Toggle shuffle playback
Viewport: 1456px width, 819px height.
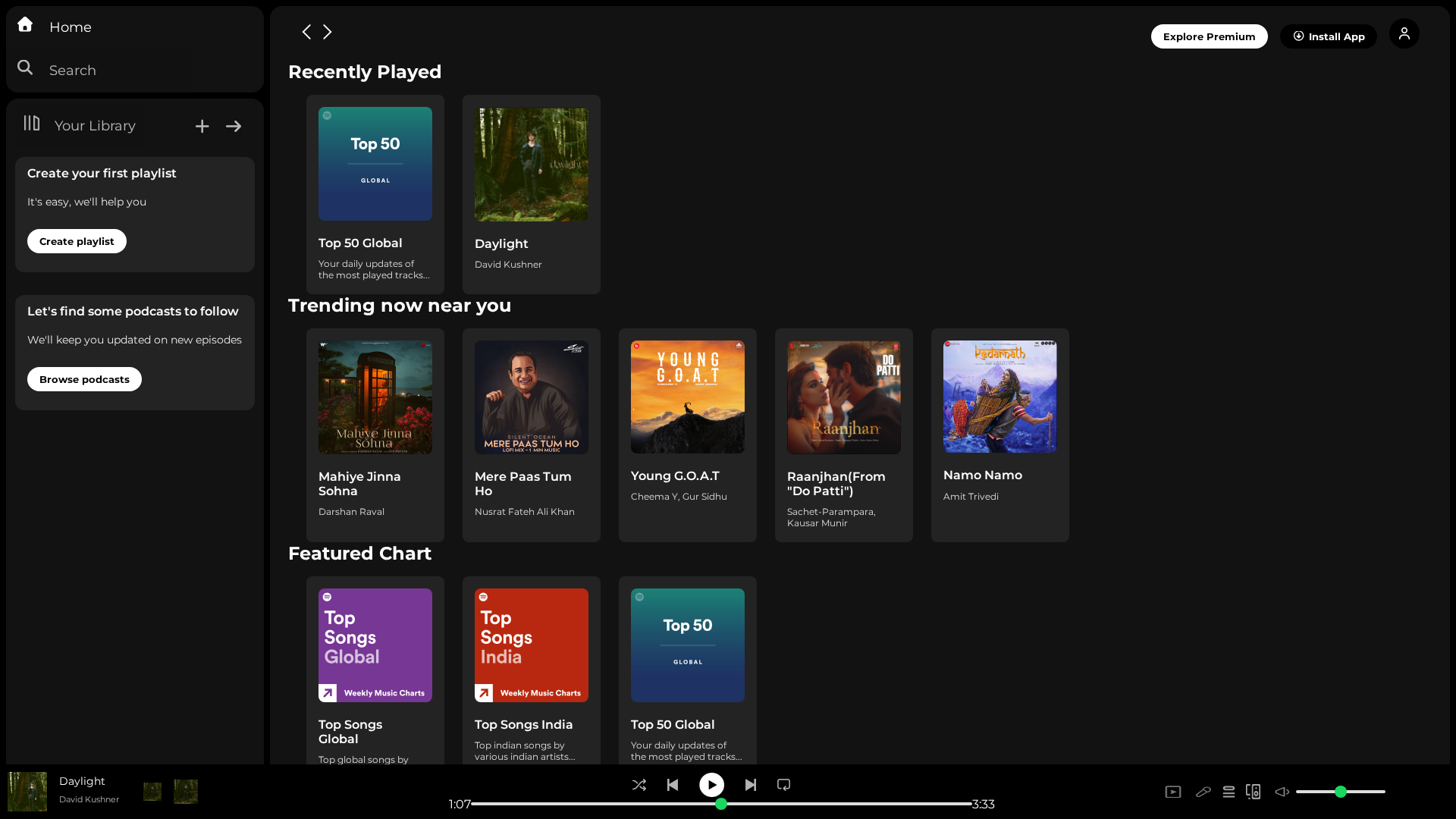(x=639, y=785)
